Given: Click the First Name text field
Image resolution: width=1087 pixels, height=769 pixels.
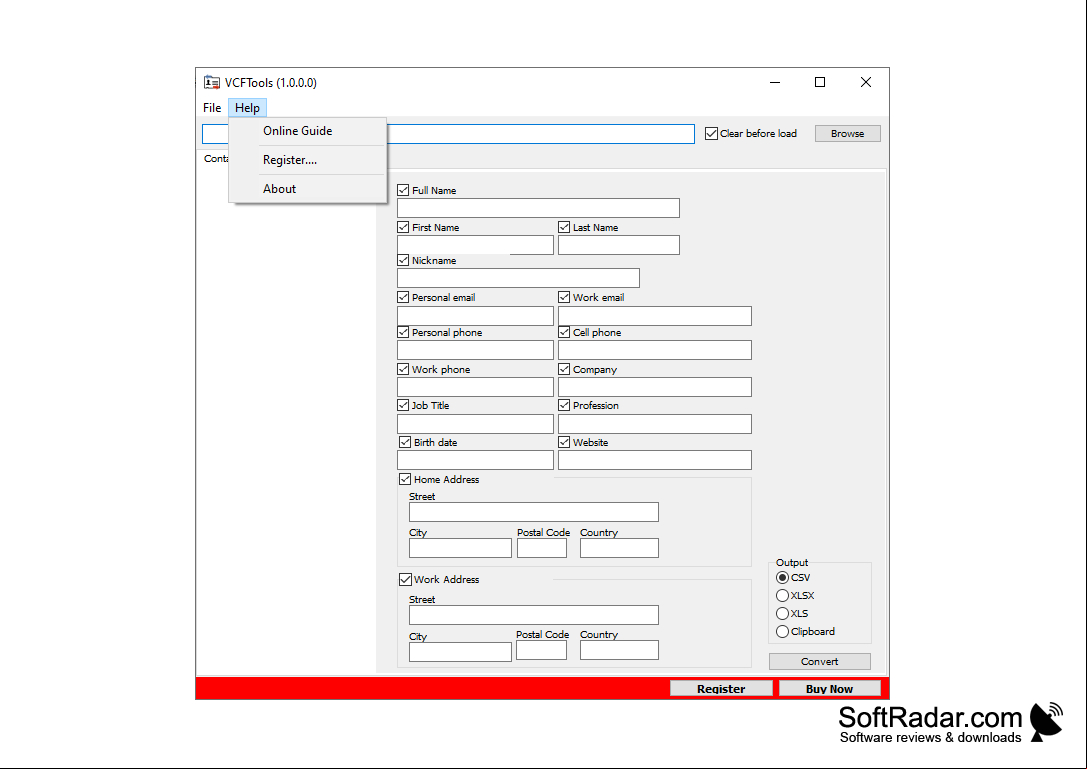Looking at the screenshot, I should pos(475,245).
